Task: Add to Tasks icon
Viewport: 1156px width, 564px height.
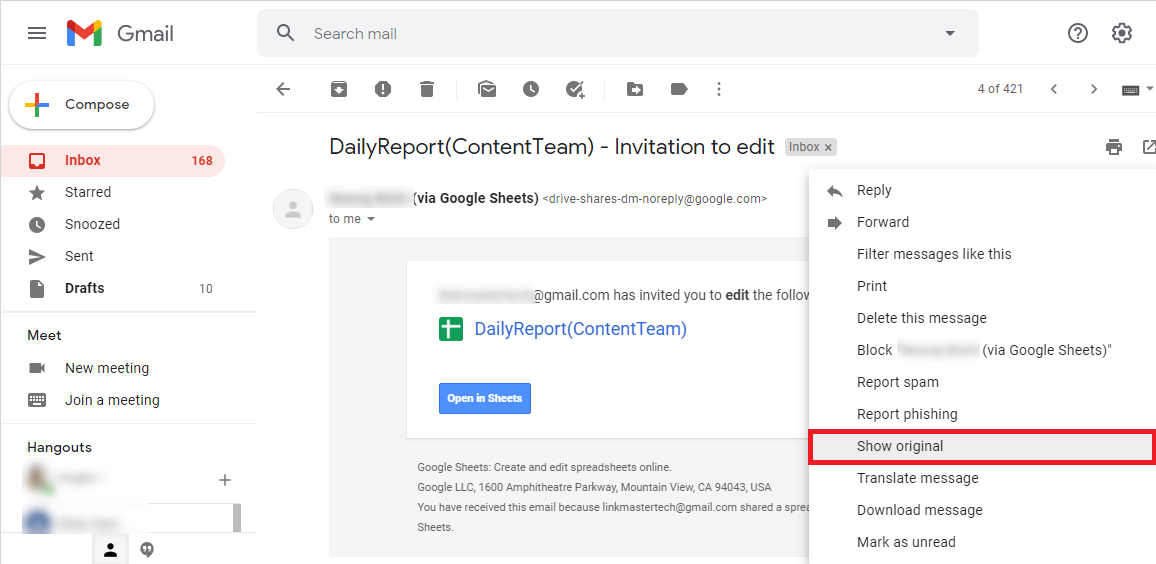Action: click(x=575, y=89)
